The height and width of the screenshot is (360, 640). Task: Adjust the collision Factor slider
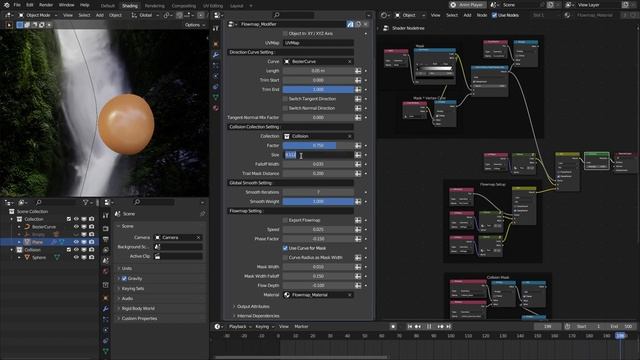(x=318, y=145)
